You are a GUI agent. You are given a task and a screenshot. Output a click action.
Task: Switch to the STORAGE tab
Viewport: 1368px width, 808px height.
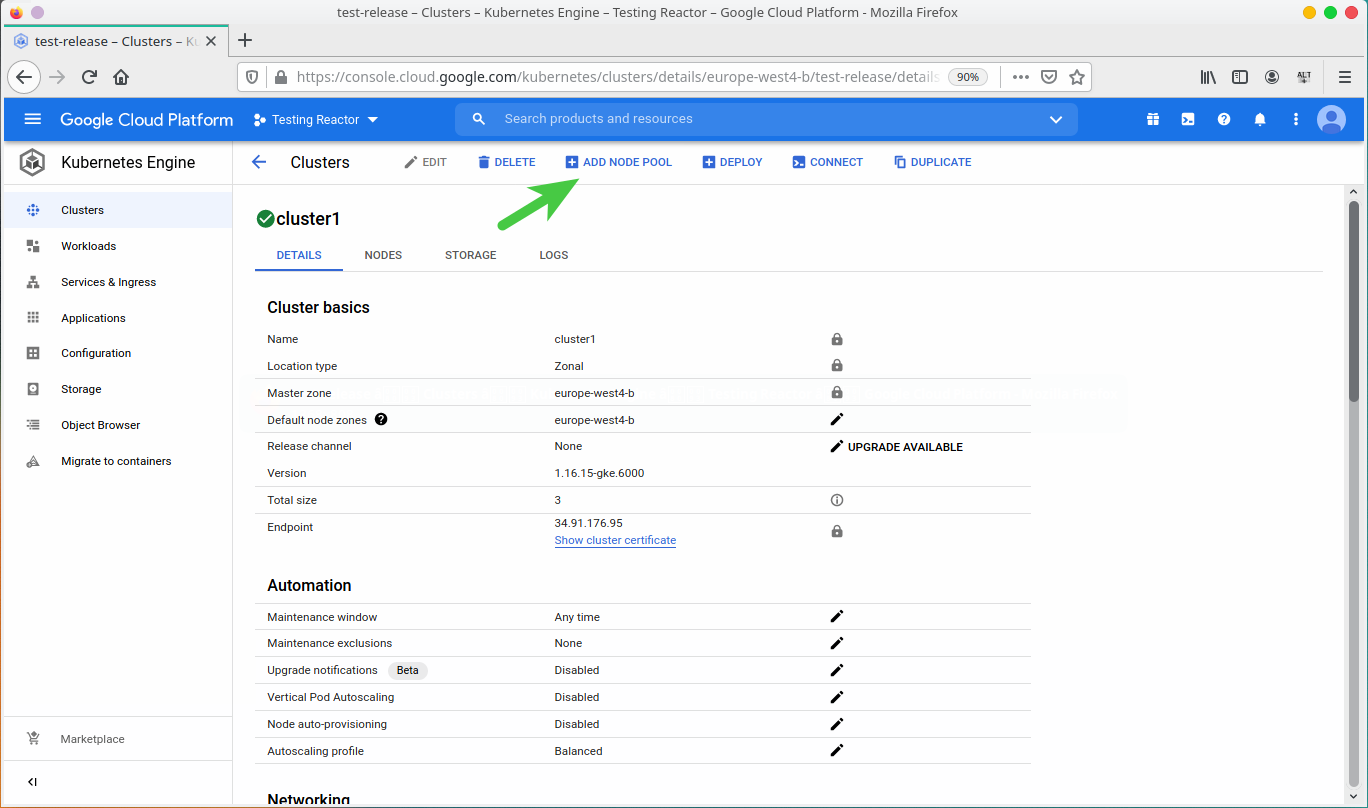click(x=471, y=255)
